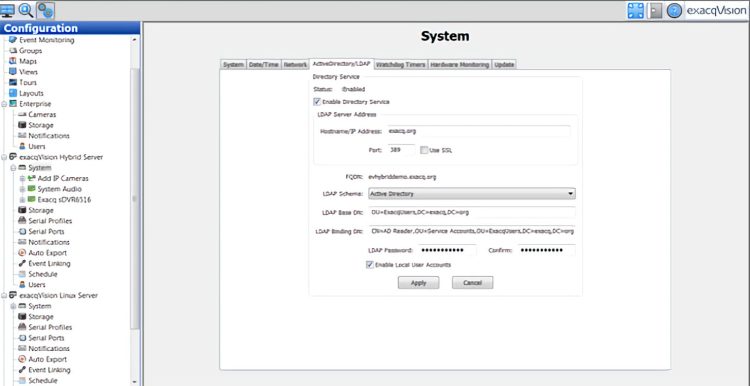Switch to the Update tab
Image resolution: width=750 pixels, height=386 pixels.
[504, 65]
